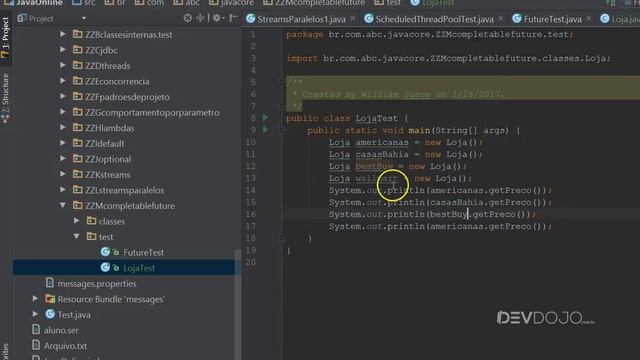Expand the ZZCjdbc folder
640x360 pixels.
pos(63,50)
